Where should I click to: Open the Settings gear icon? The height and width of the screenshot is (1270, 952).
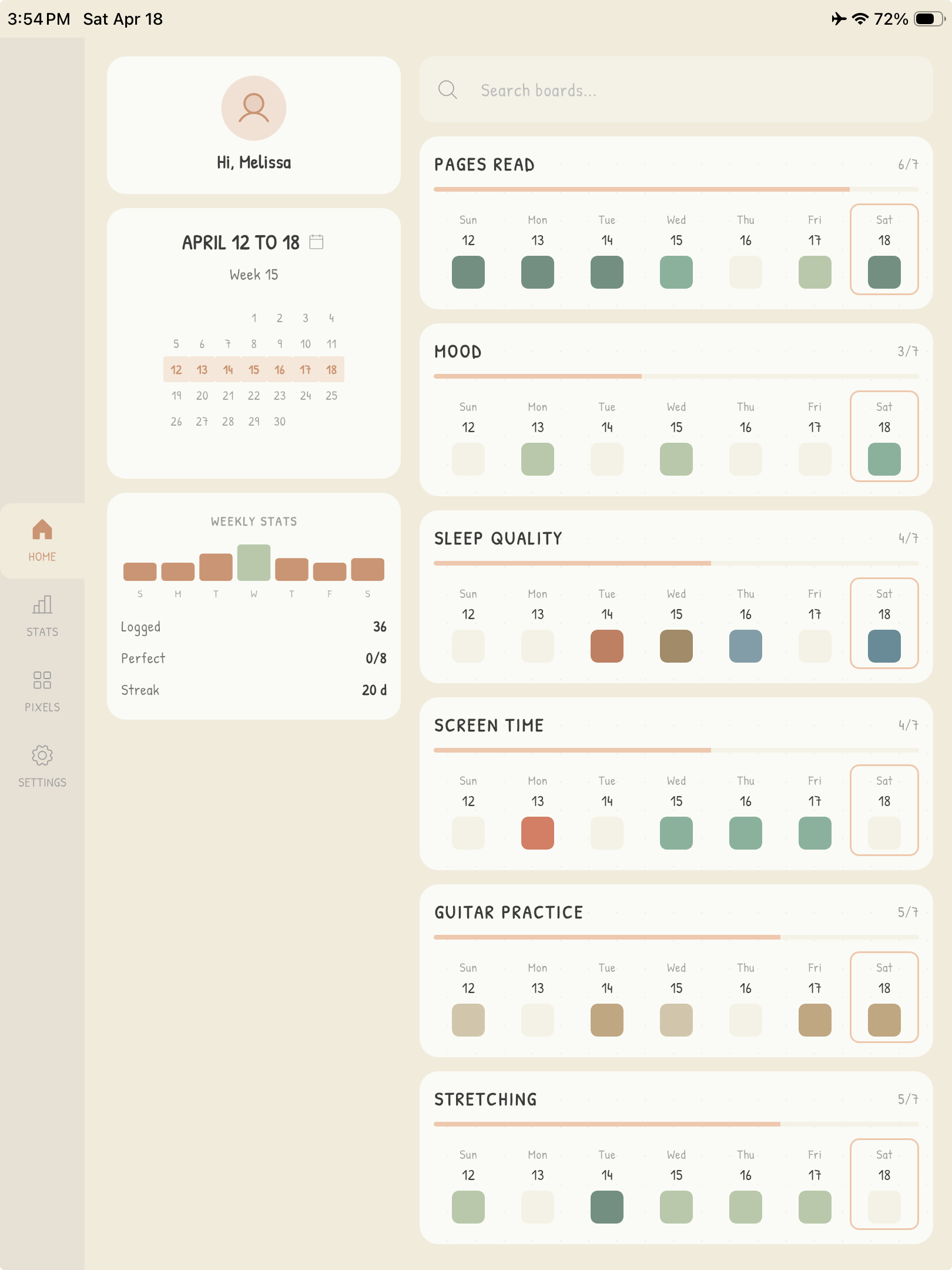pyautogui.click(x=42, y=755)
